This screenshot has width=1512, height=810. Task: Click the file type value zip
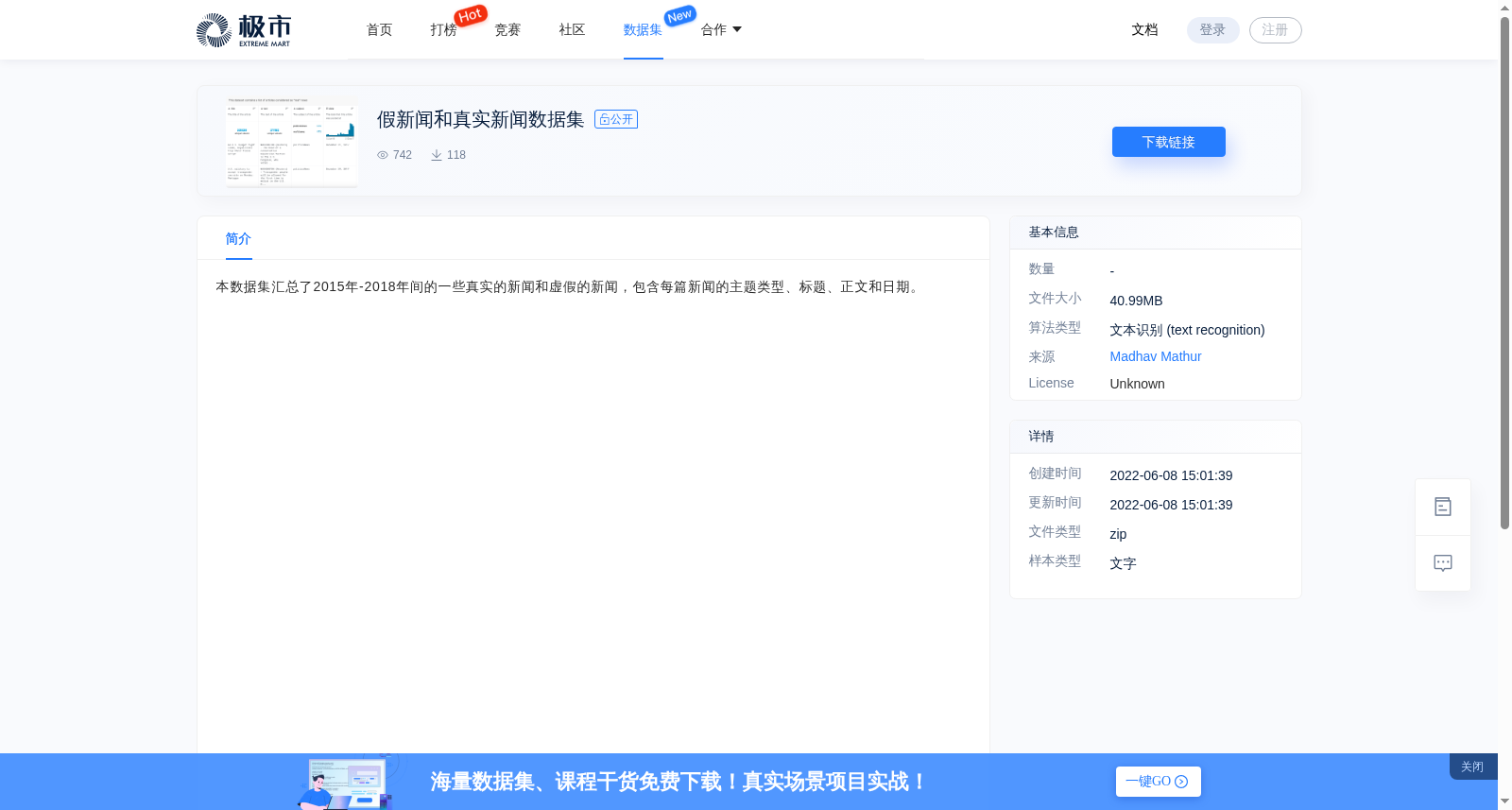tap(1118, 534)
